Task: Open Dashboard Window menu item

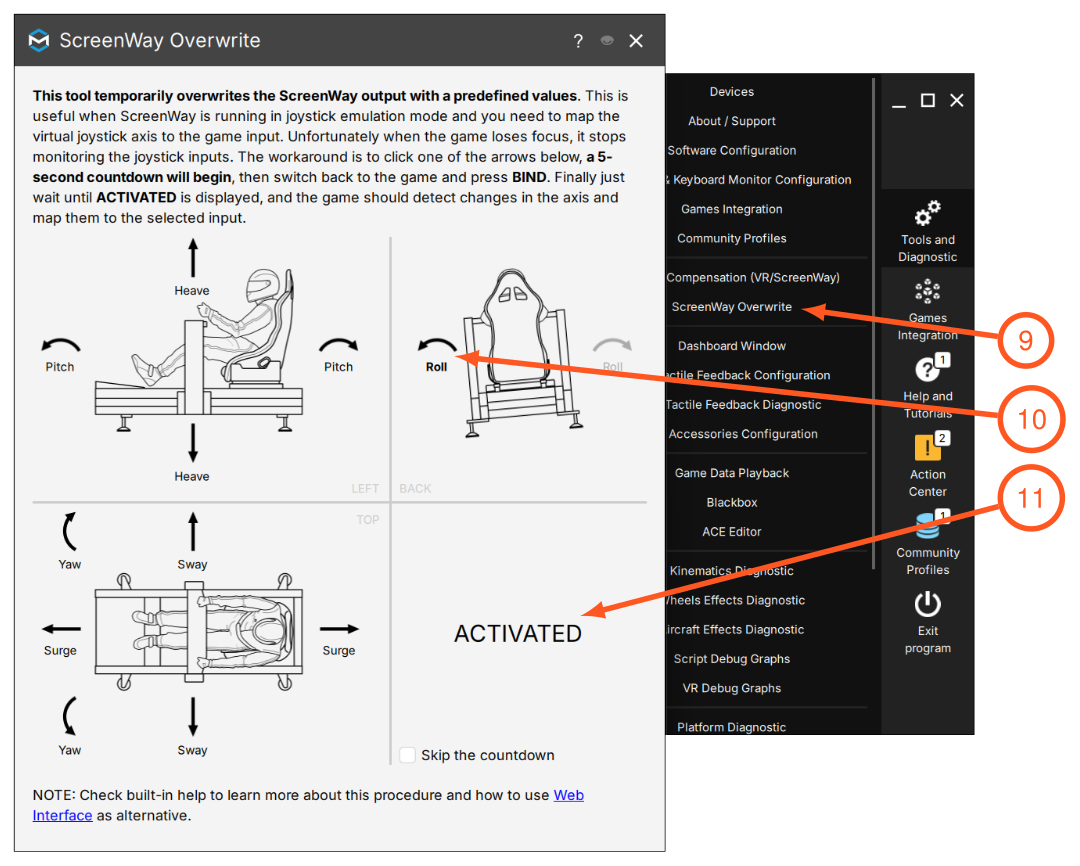Action: click(731, 346)
